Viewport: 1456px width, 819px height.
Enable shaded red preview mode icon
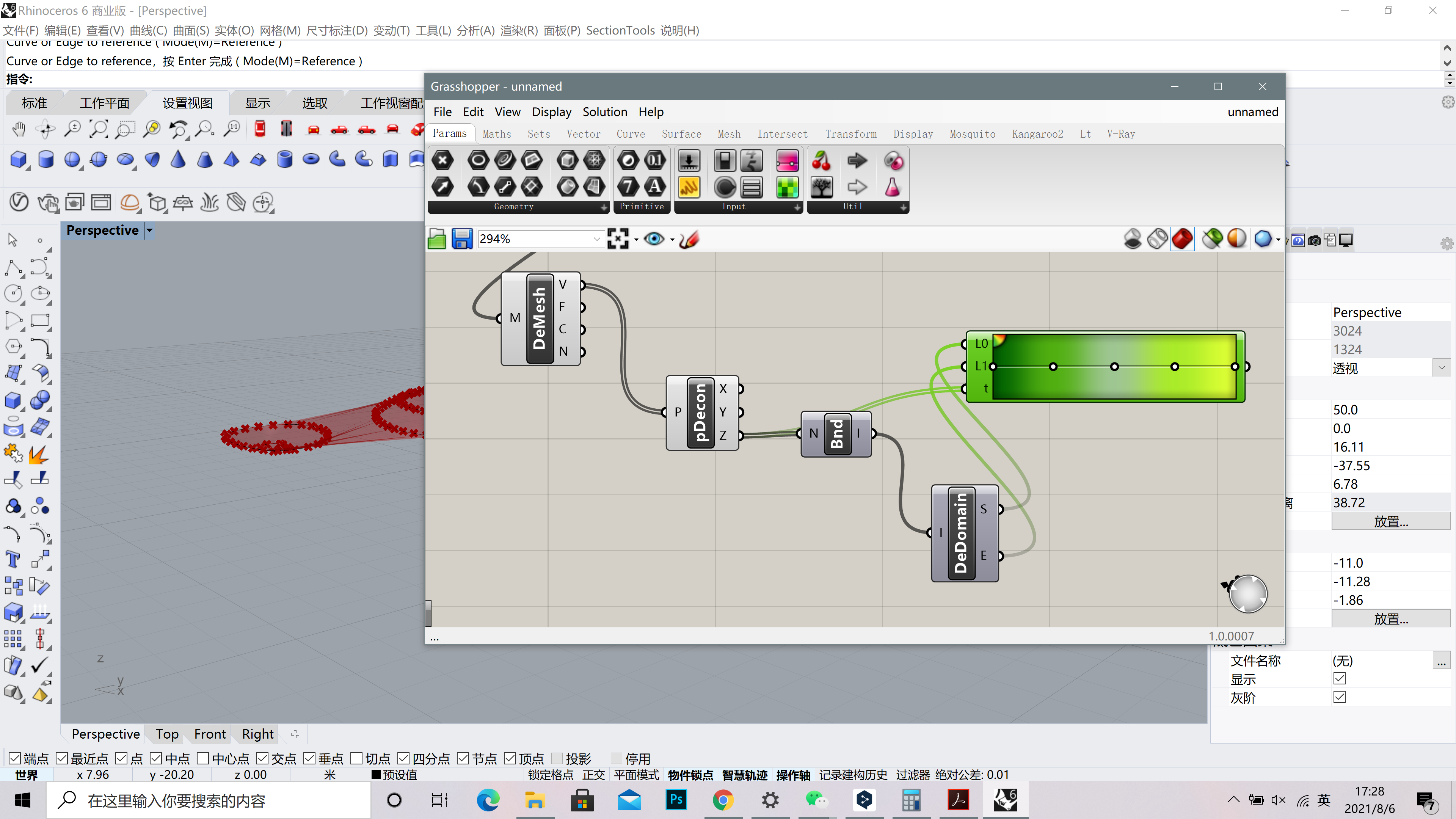click(1183, 239)
